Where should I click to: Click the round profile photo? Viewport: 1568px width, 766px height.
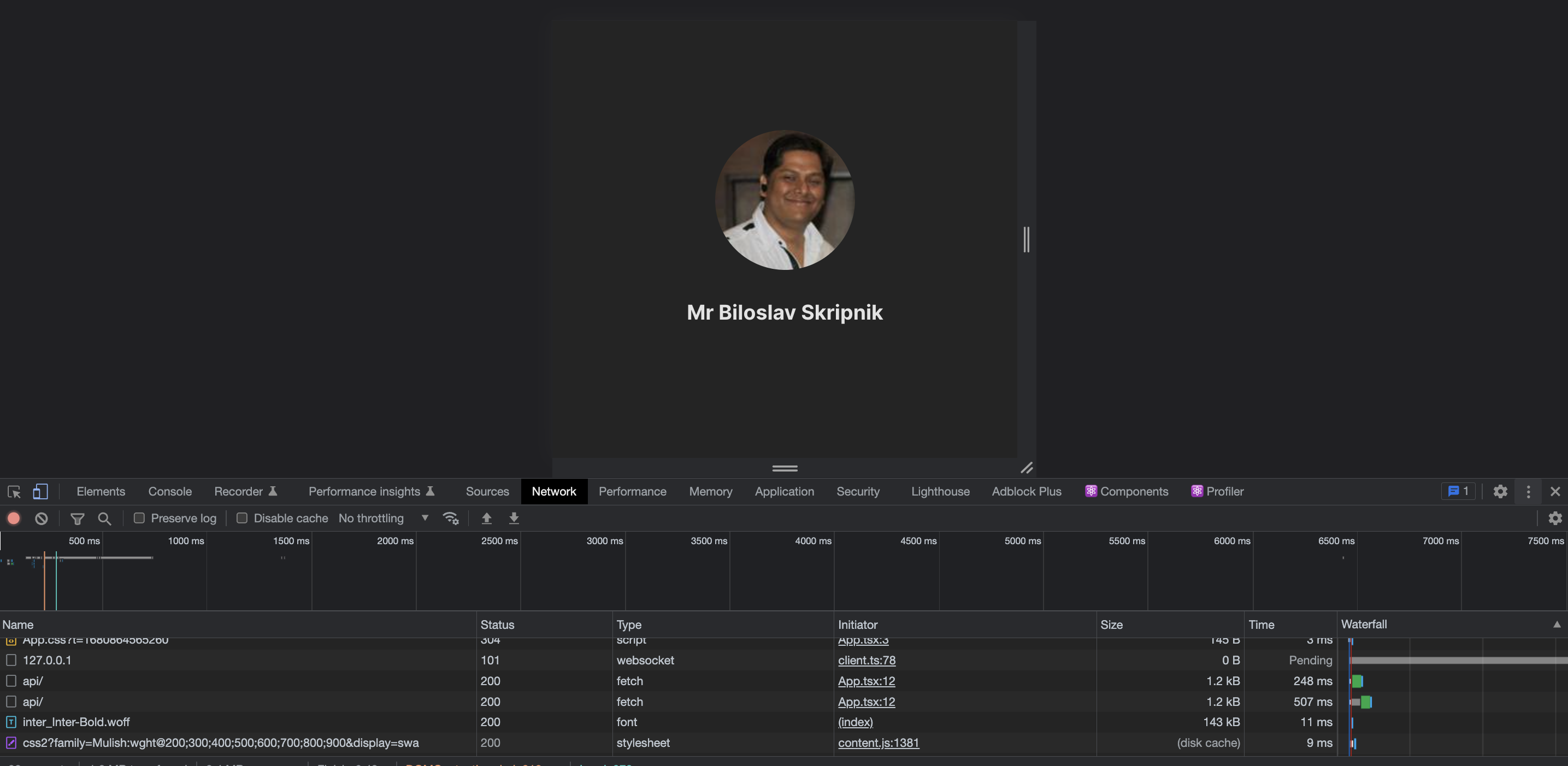[x=785, y=200]
